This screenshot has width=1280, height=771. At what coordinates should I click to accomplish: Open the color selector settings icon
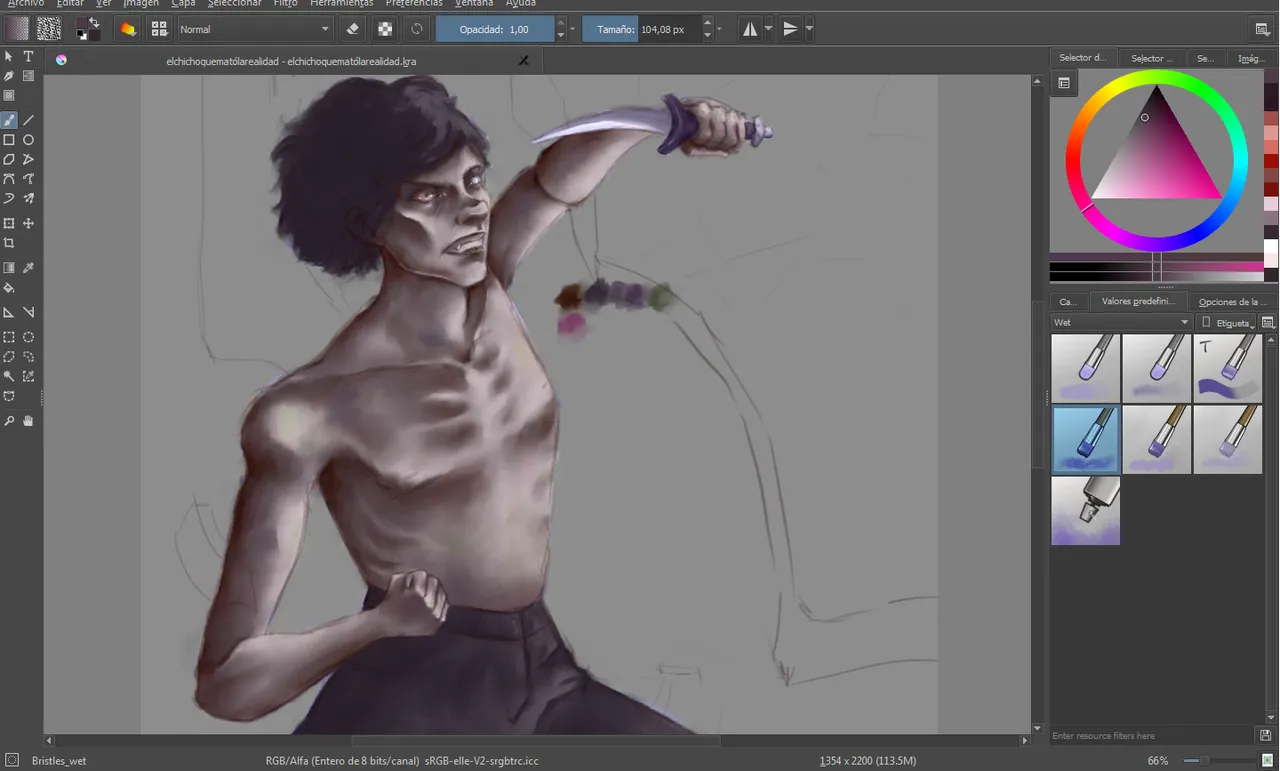click(x=1064, y=83)
